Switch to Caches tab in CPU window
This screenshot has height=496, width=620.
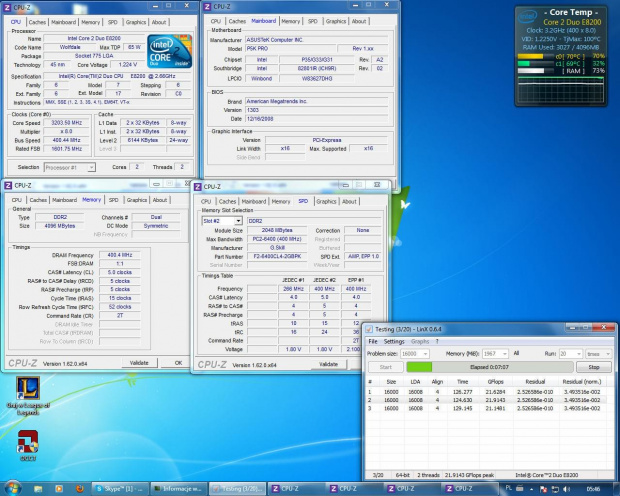(36, 20)
